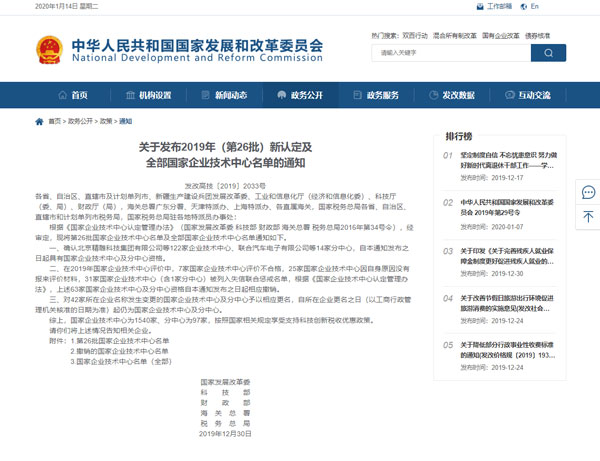Click hot search term 国有企业改革

pos(501,36)
